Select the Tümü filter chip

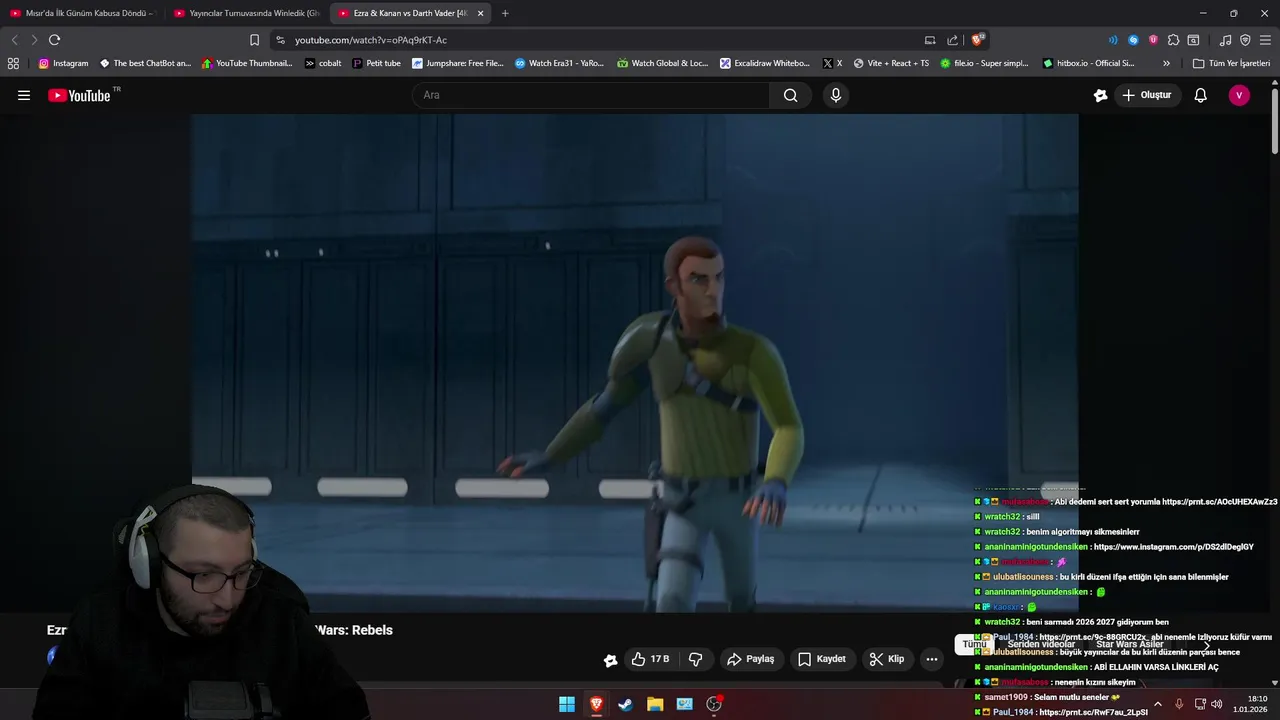[x=974, y=645]
